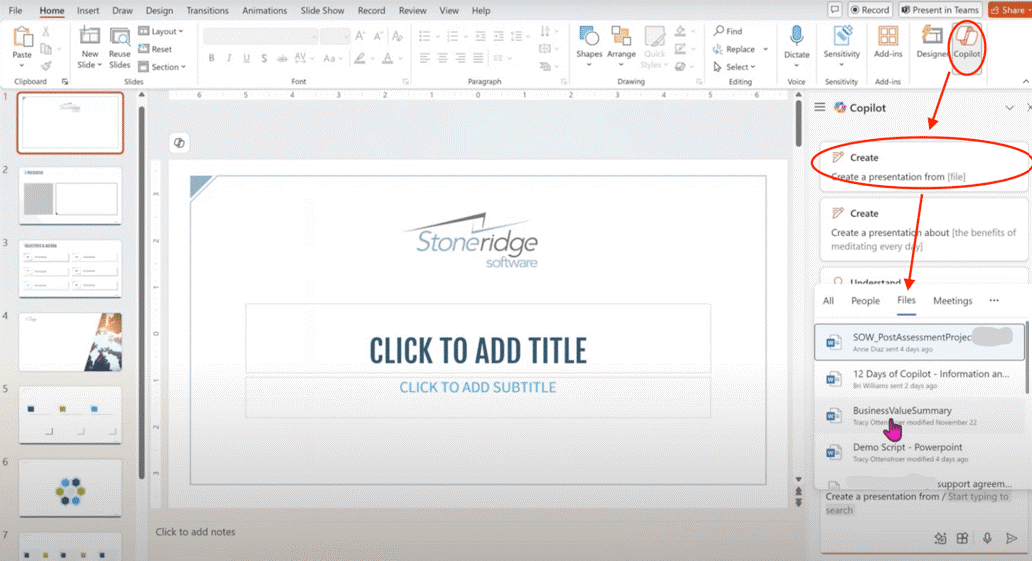1032x561 pixels.
Task: Choose the BusinessValueSummary file
Action: click(x=920, y=415)
